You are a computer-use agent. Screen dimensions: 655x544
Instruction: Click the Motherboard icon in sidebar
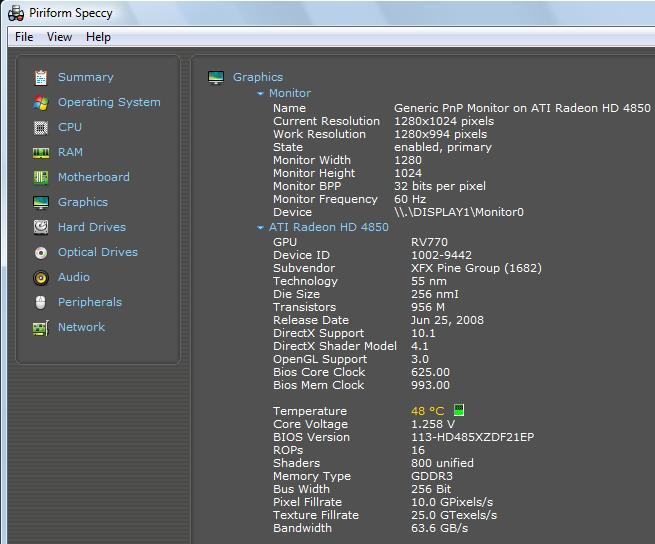[x=41, y=177]
